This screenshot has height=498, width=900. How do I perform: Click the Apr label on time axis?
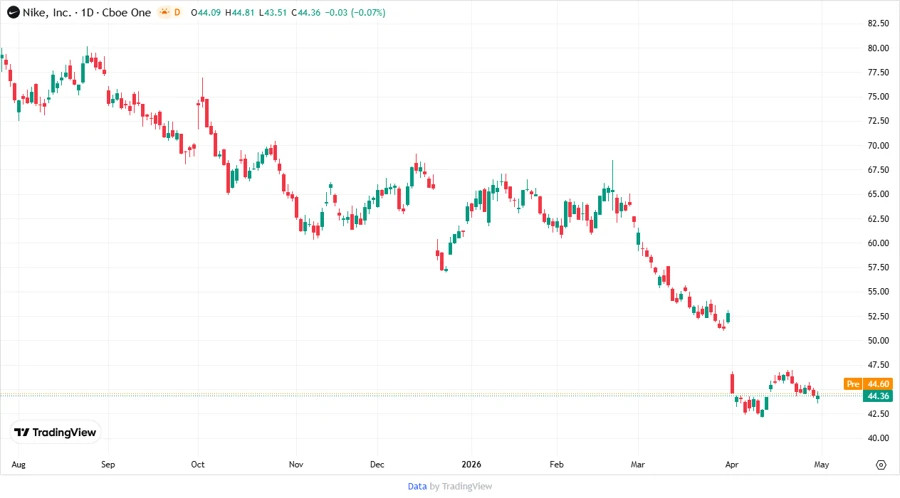[731, 464]
